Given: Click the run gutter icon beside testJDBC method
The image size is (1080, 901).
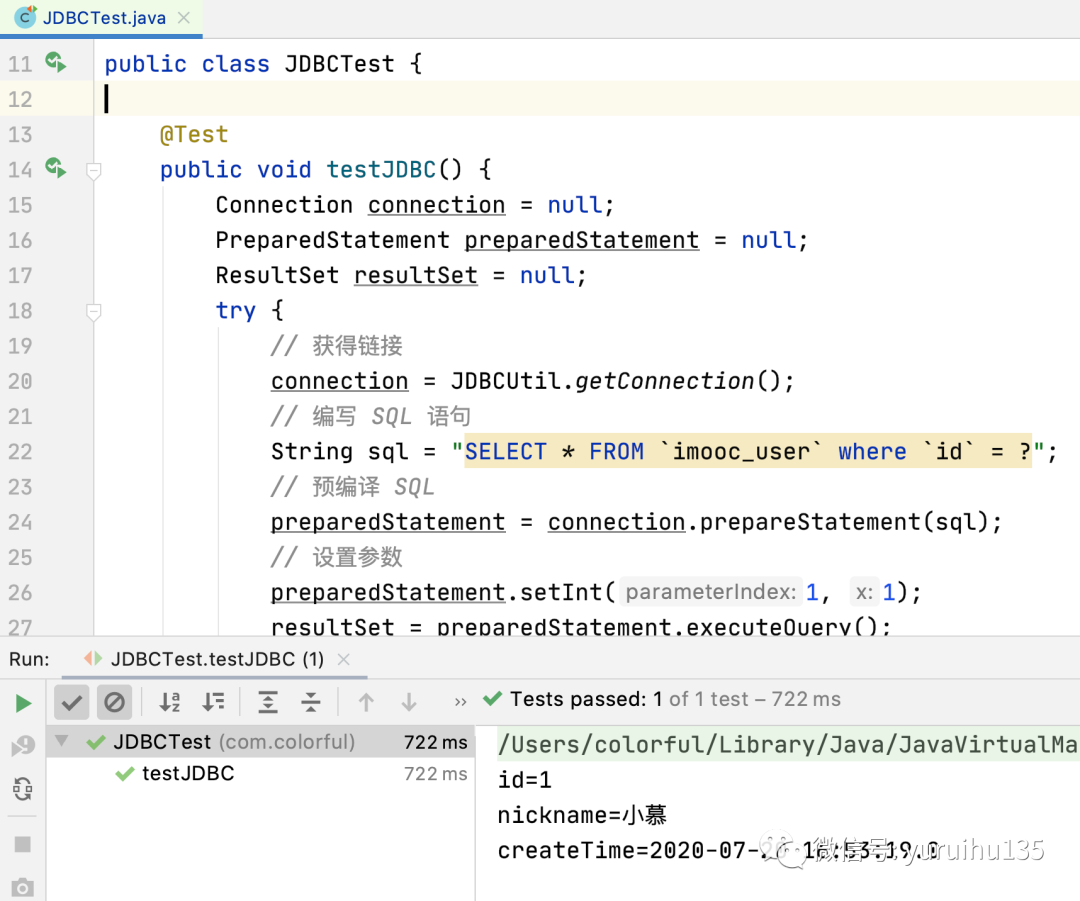Looking at the screenshot, I should point(56,168).
